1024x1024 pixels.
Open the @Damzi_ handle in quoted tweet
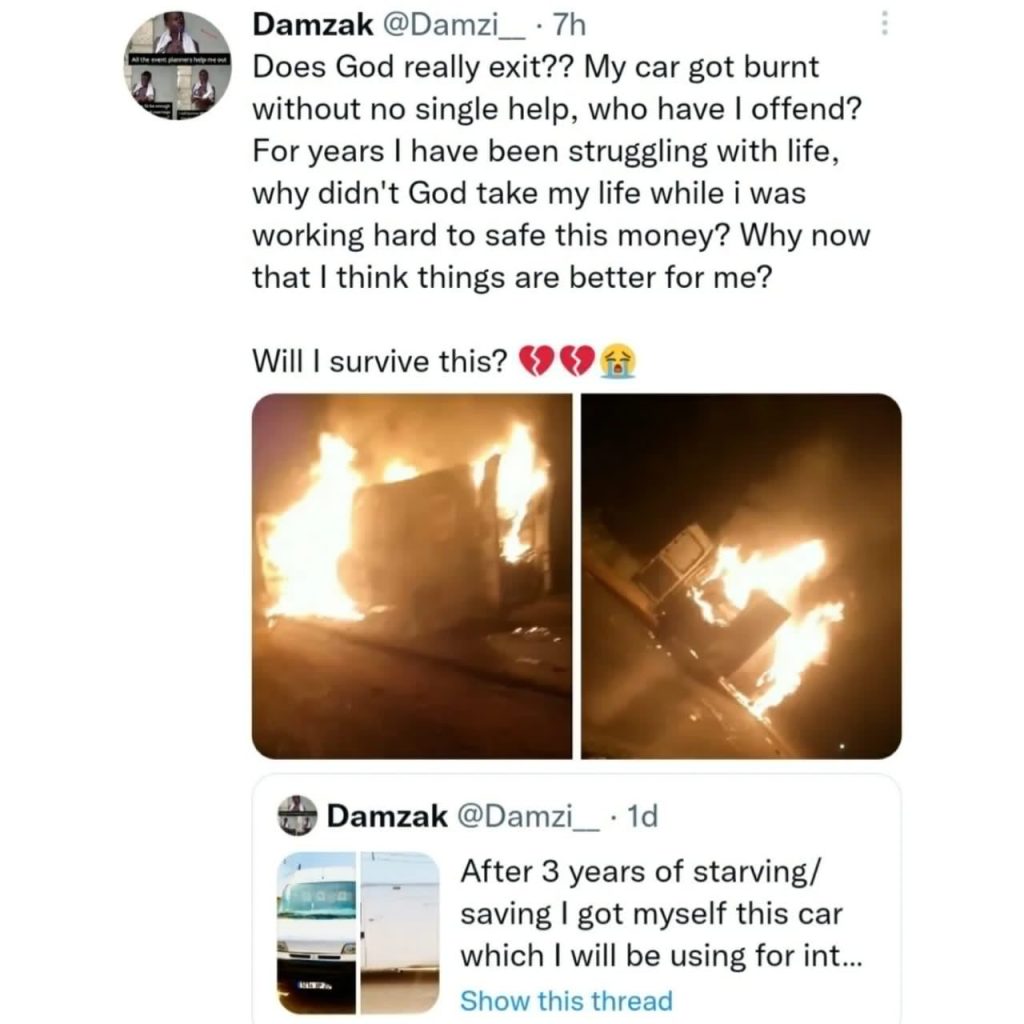click(x=528, y=816)
